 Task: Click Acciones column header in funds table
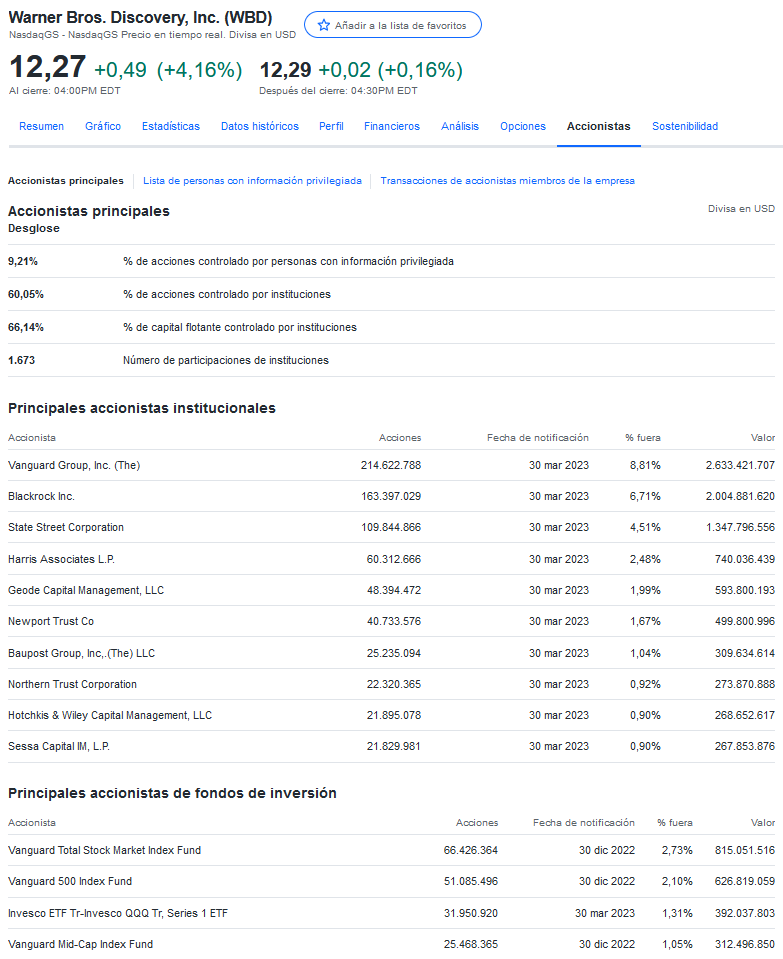point(477,823)
